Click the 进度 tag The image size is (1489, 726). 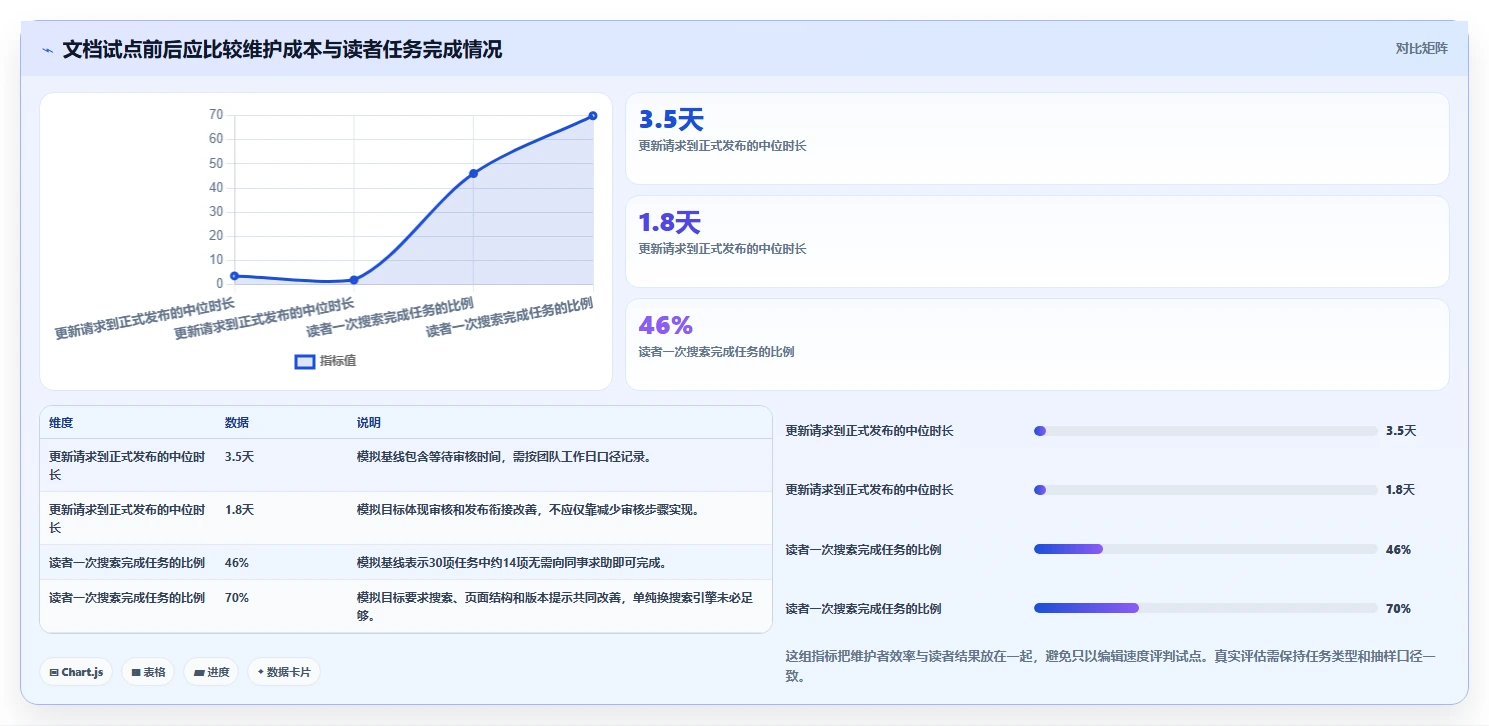coord(212,672)
